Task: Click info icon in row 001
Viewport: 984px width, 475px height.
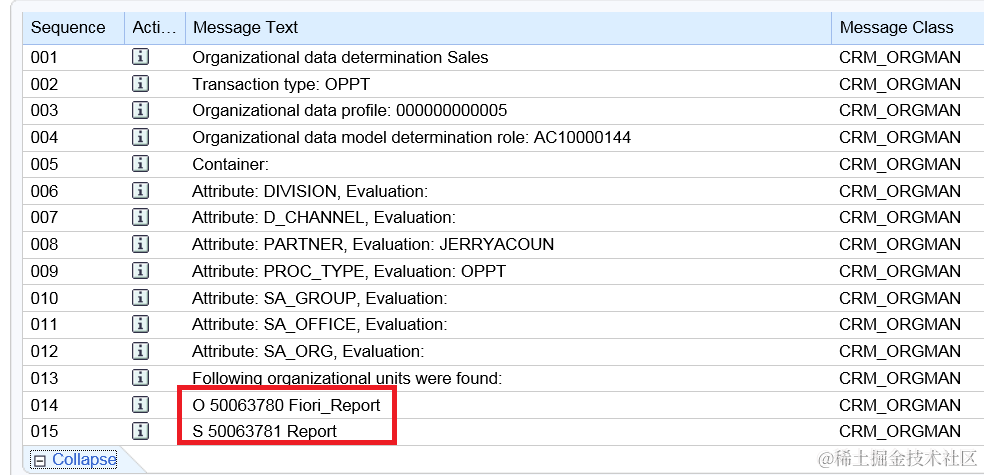Action: pyautogui.click(x=140, y=58)
